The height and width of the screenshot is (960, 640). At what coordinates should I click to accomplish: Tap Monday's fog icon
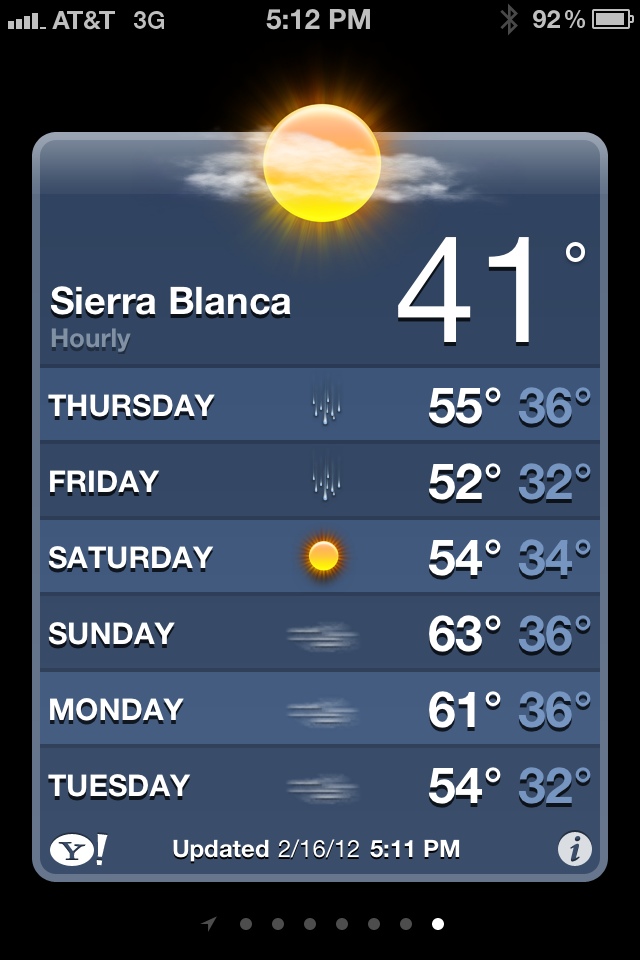(x=322, y=711)
